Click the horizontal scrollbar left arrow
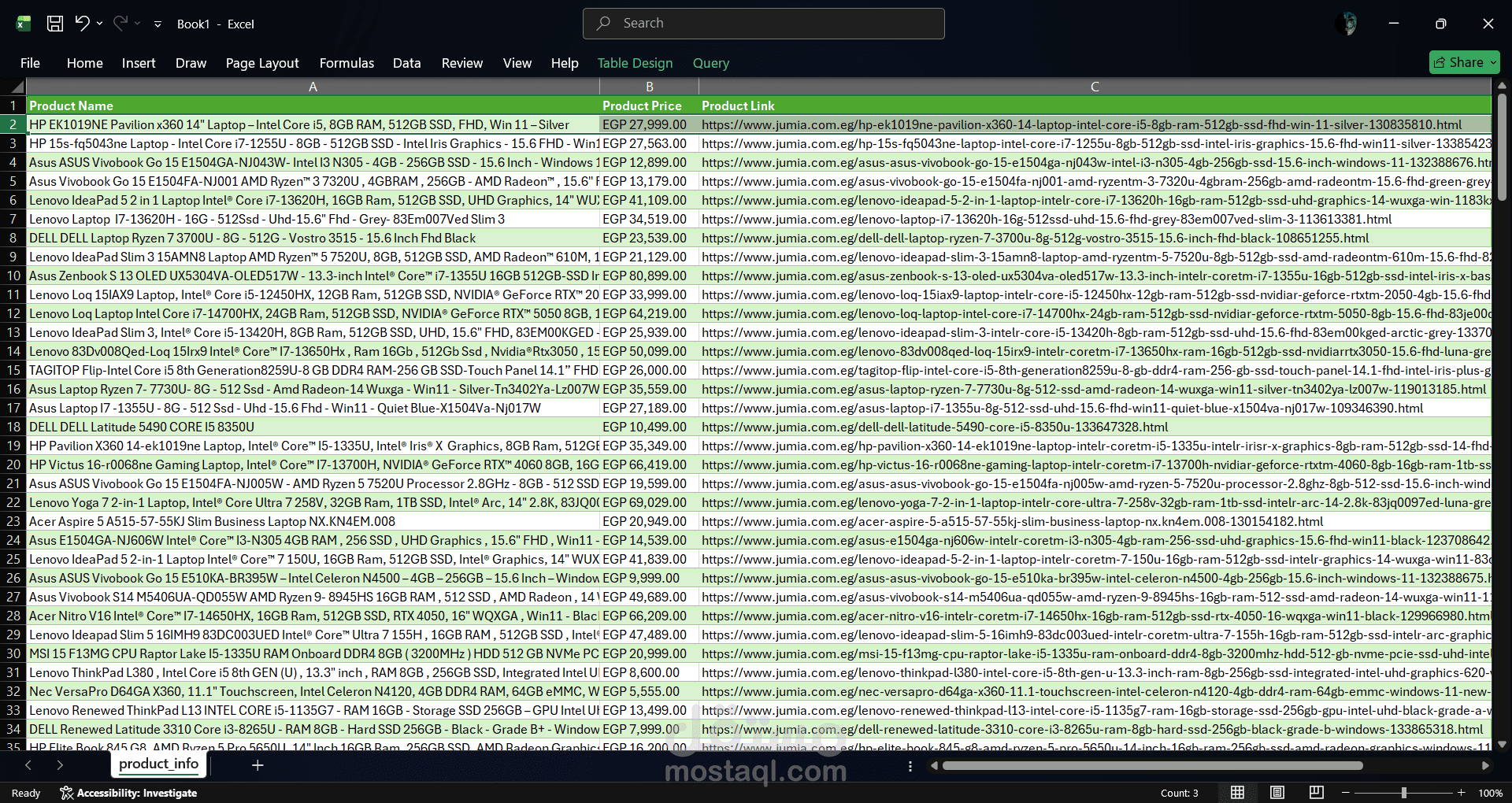Image resolution: width=1512 pixels, height=803 pixels. 935,765
